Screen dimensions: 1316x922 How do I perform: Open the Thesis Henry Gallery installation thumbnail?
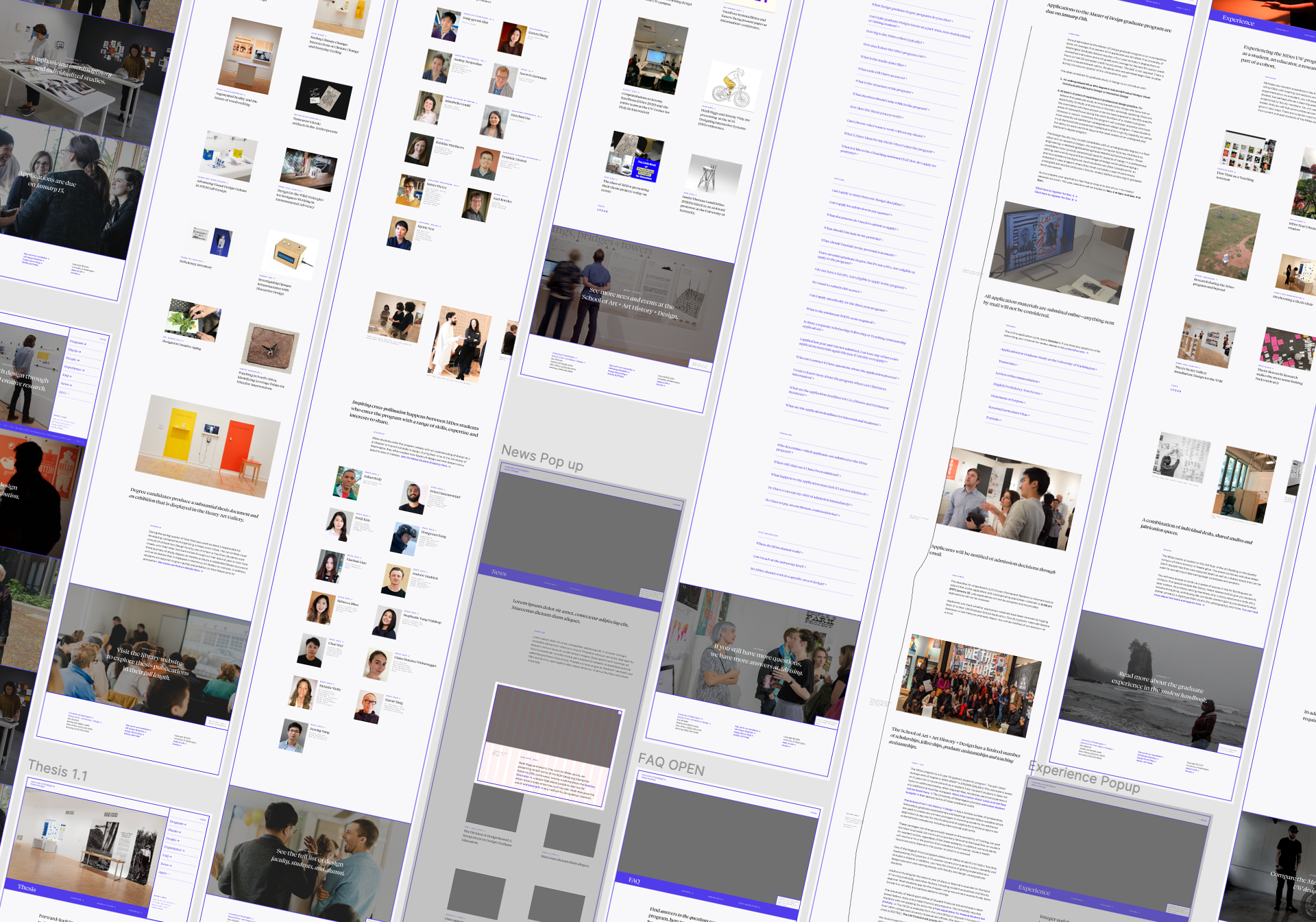(x=1207, y=342)
